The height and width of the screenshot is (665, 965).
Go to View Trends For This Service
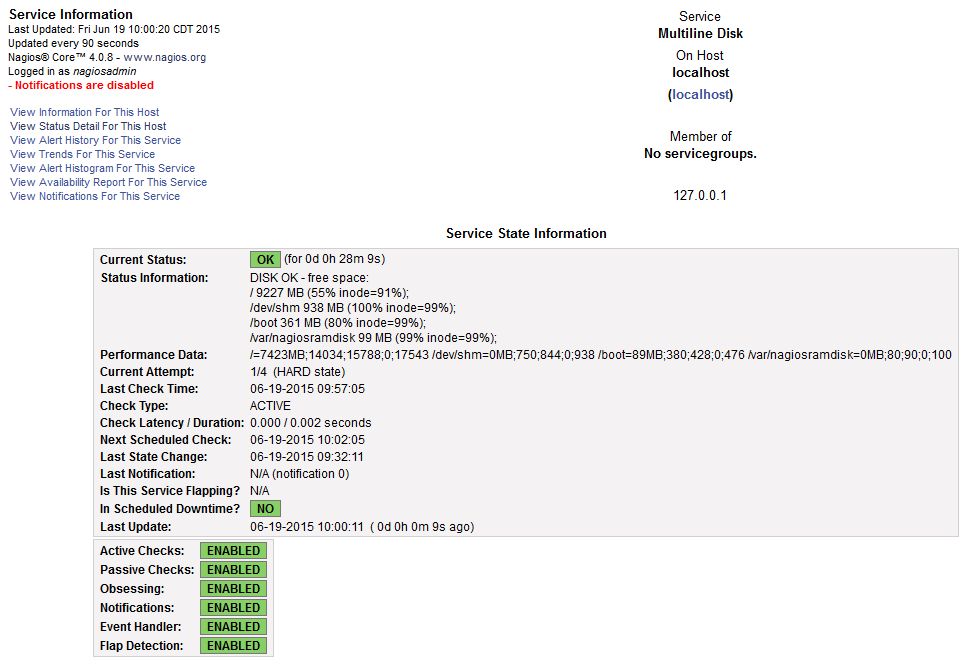(x=82, y=154)
